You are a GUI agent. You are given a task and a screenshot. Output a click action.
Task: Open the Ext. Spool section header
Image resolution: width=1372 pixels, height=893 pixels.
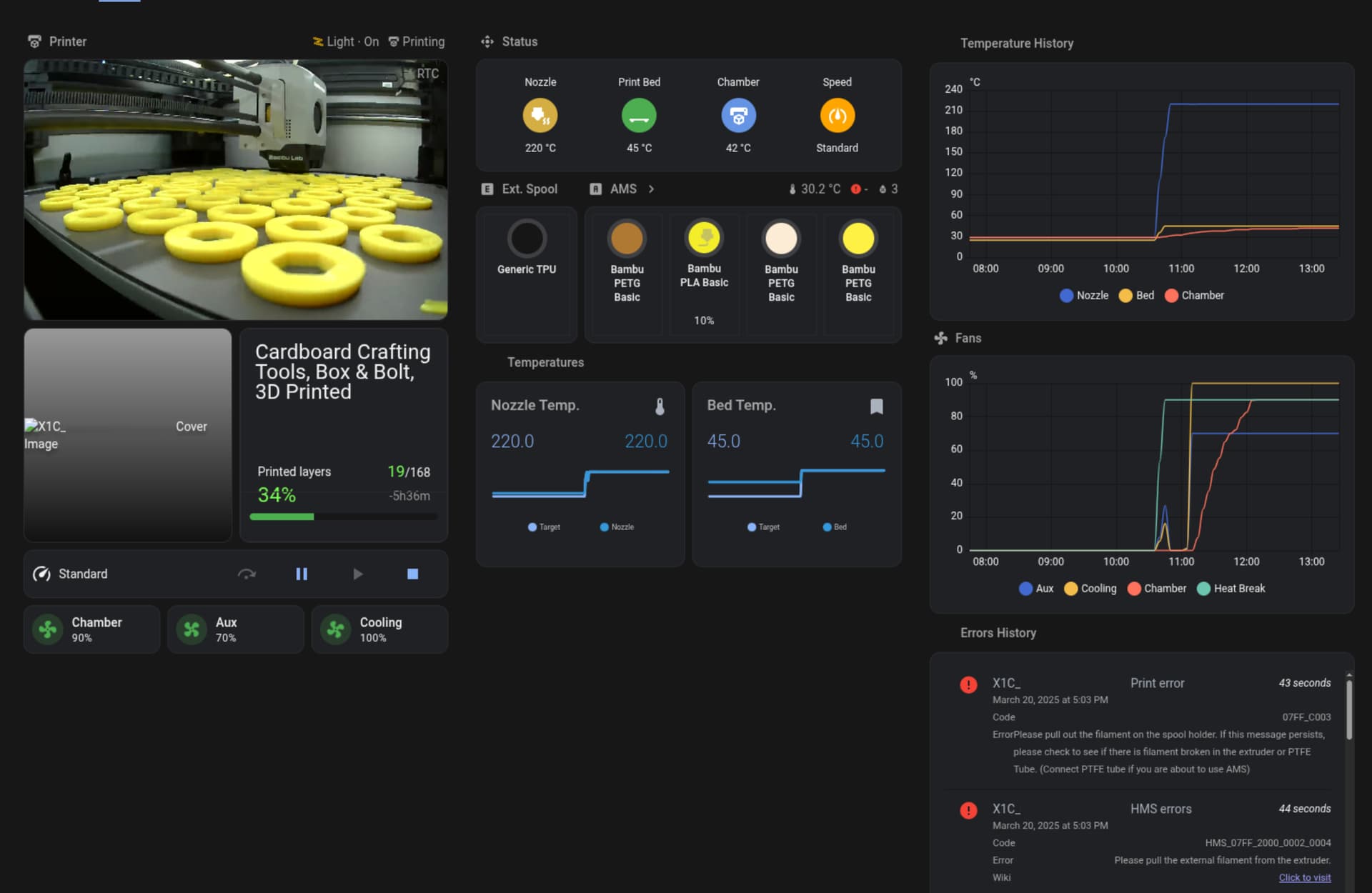point(529,189)
